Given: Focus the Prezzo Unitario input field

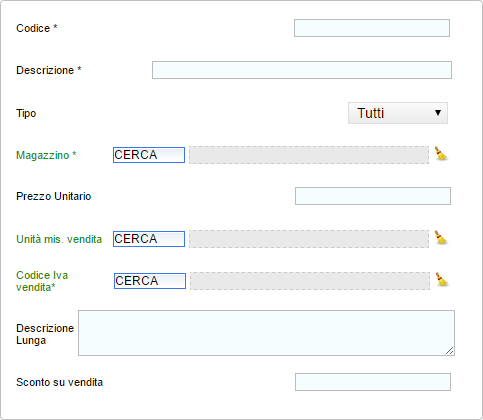Looking at the screenshot, I should (x=373, y=196).
